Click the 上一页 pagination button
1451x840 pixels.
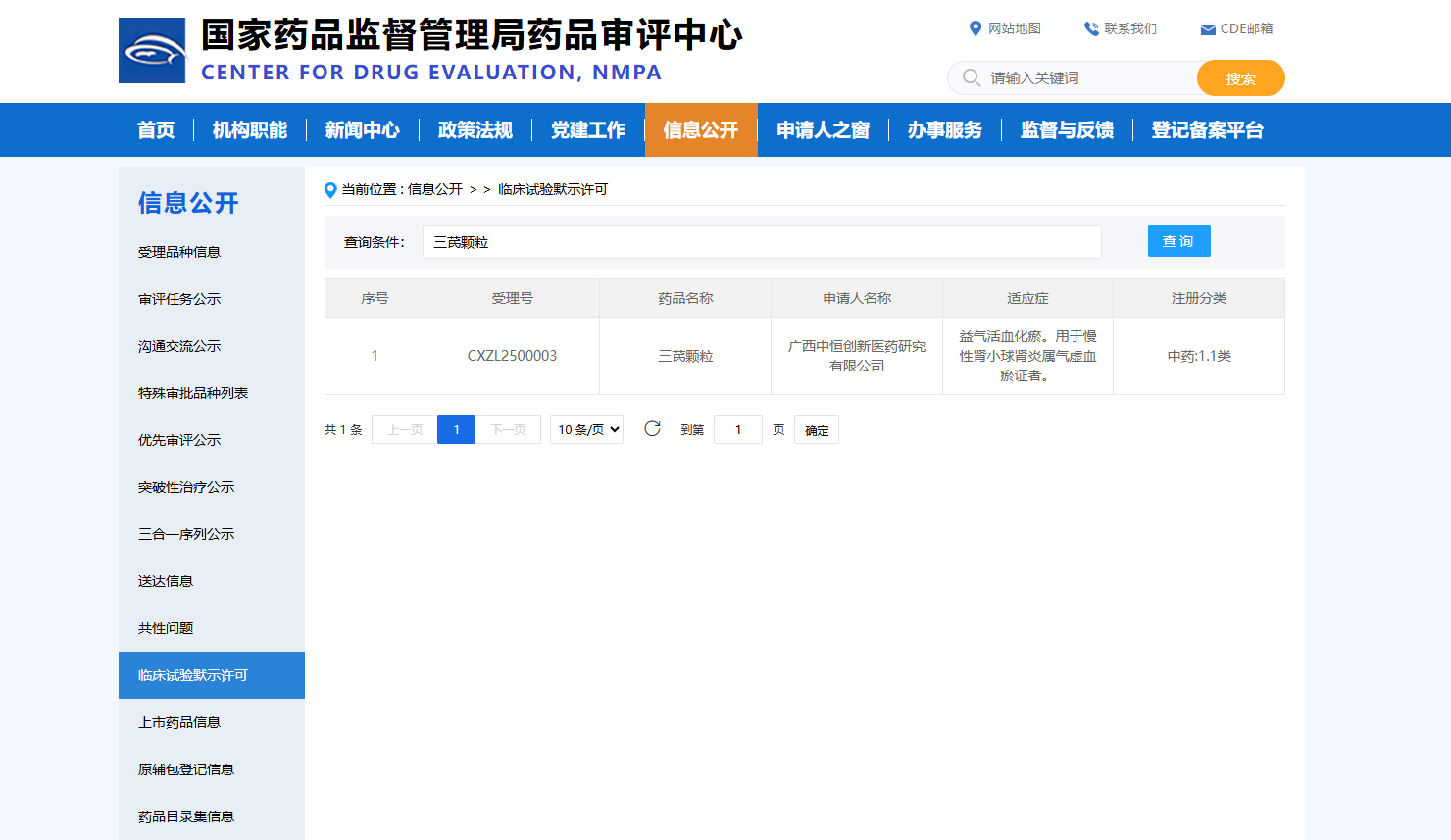pyautogui.click(x=405, y=429)
